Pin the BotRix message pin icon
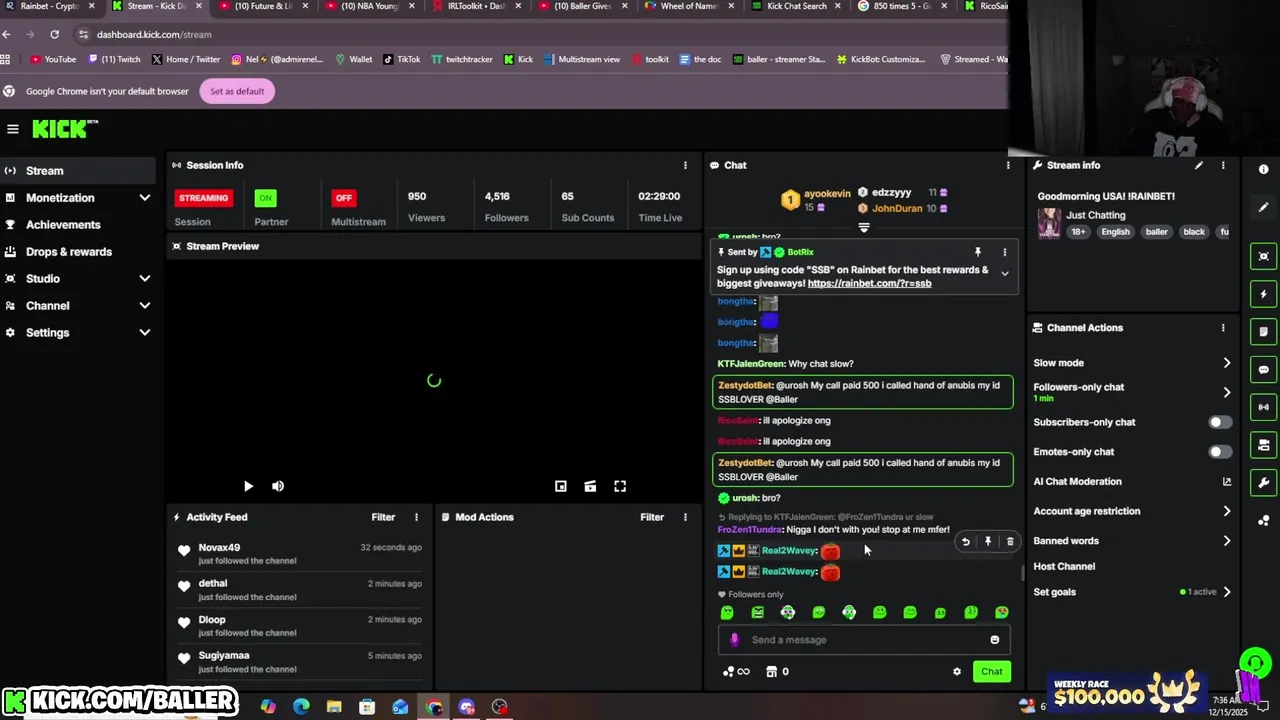This screenshot has height=720, width=1280. pos(978,252)
